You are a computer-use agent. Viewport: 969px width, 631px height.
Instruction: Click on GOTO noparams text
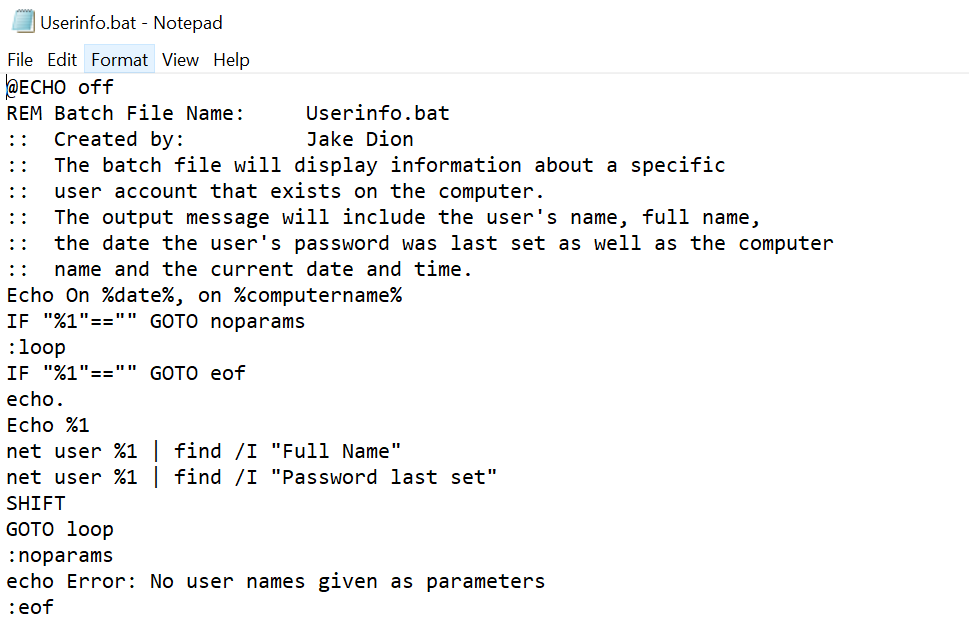[227, 321]
